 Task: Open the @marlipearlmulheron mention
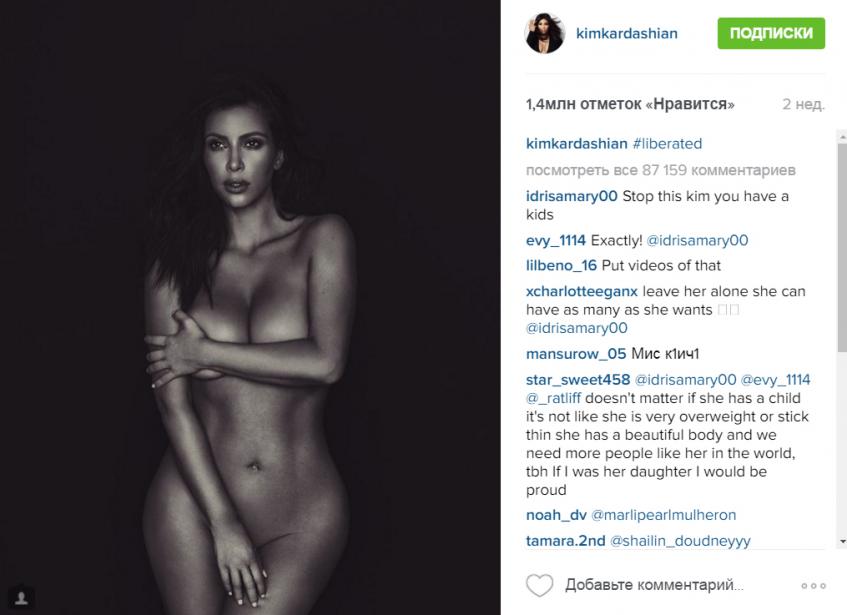pos(664,515)
